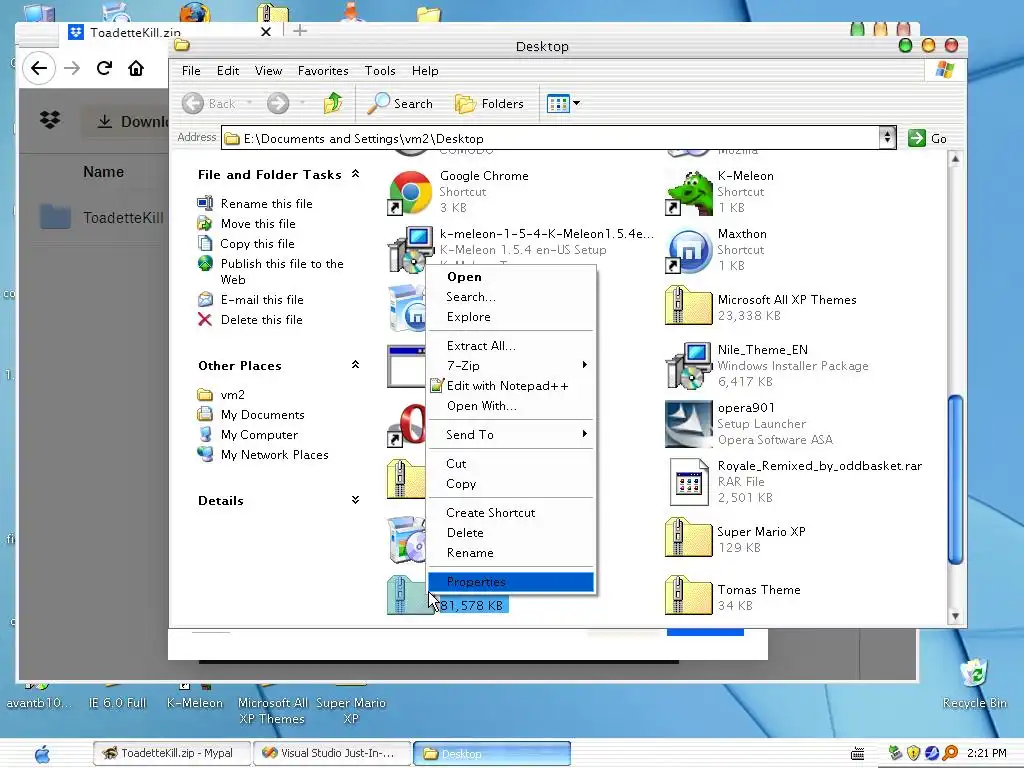Click the Back toolbar button
The height and width of the screenshot is (768, 1024).
coord(209,103)
